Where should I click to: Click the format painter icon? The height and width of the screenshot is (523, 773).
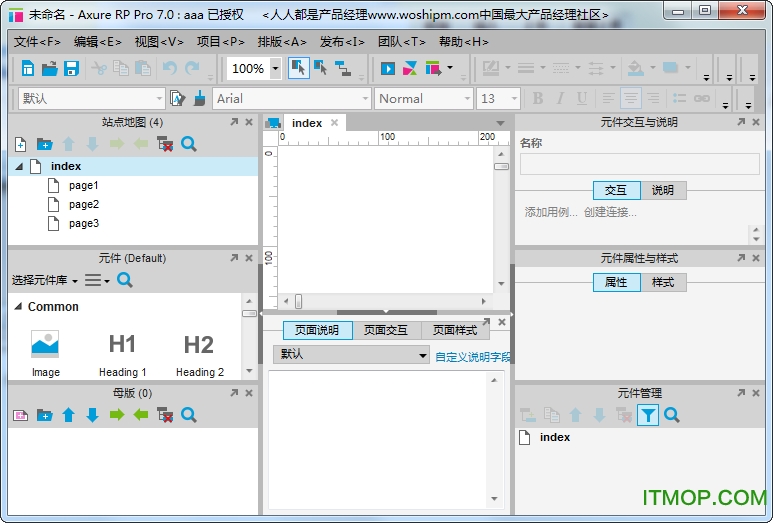click(199, 98)
